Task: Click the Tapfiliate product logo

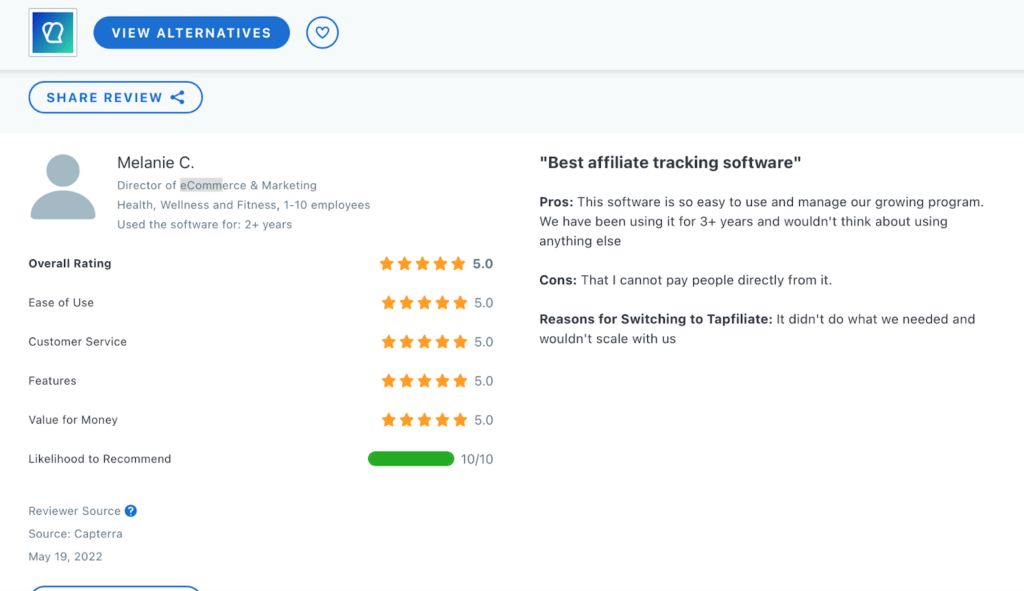Action: pos(52,31)
